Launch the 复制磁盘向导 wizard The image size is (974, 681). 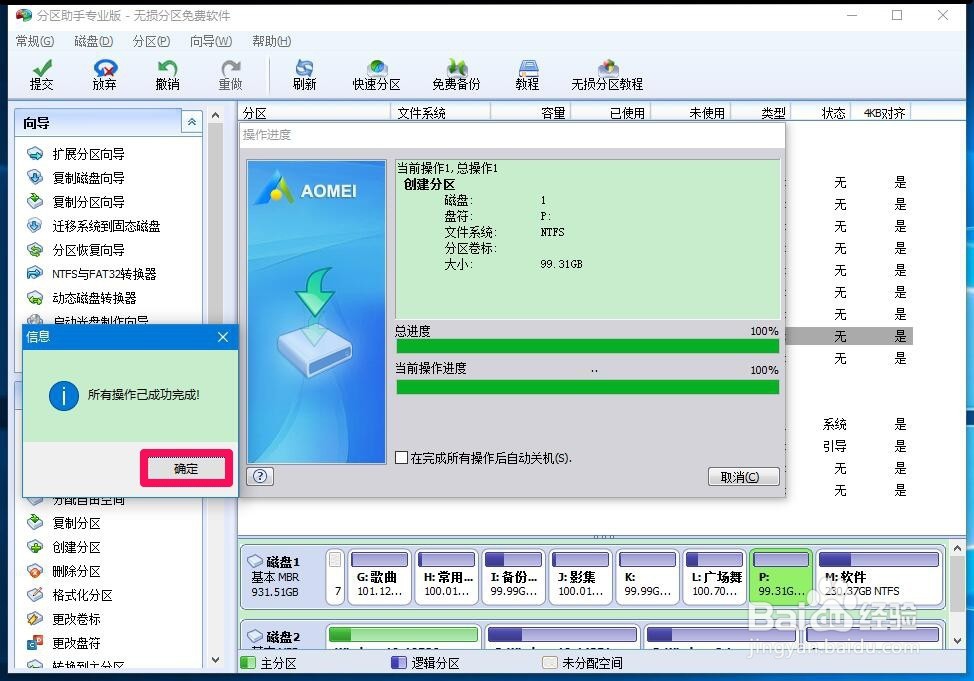tap(76, 178)
